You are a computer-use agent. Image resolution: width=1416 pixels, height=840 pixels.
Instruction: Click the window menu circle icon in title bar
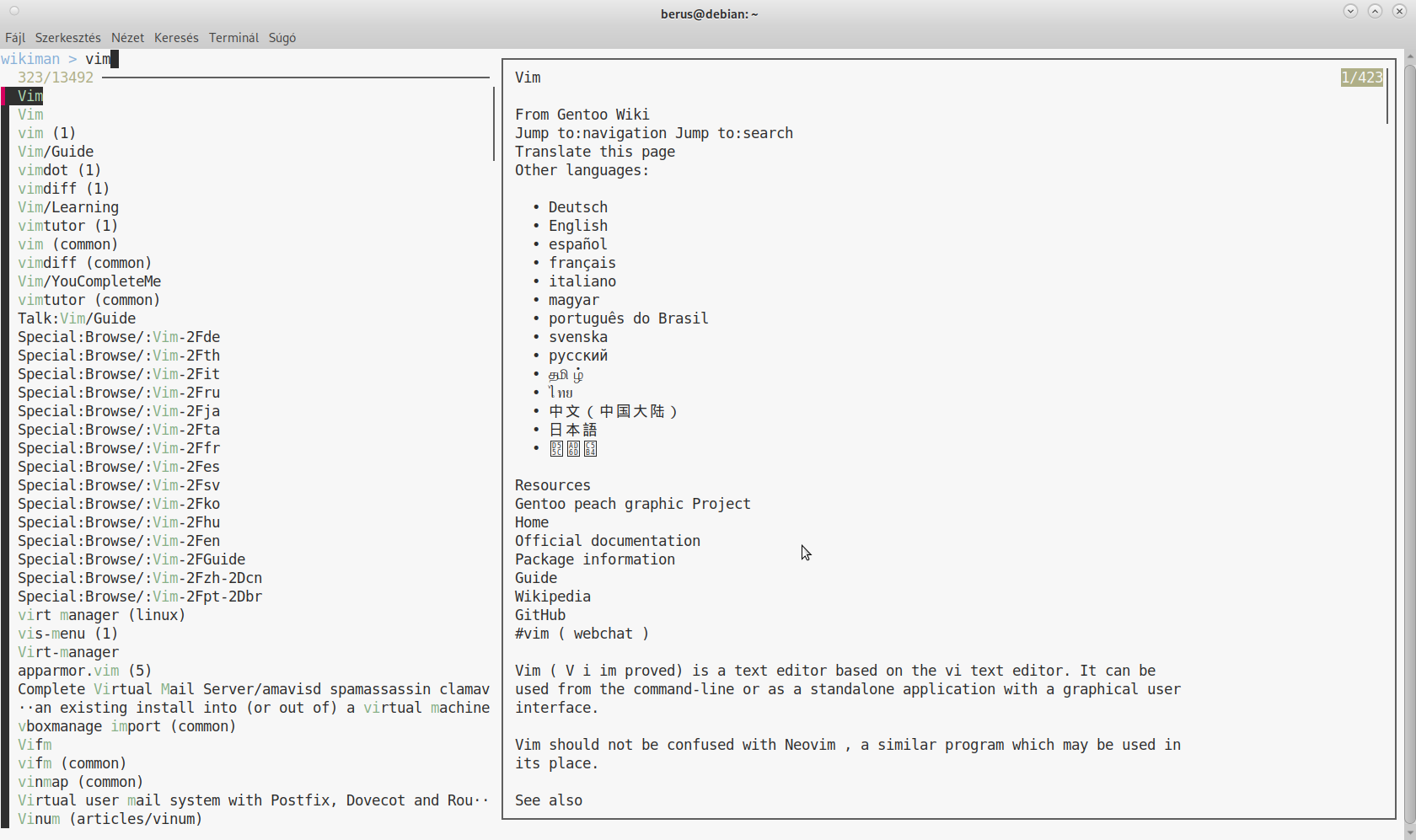click(x=14, y=12)
